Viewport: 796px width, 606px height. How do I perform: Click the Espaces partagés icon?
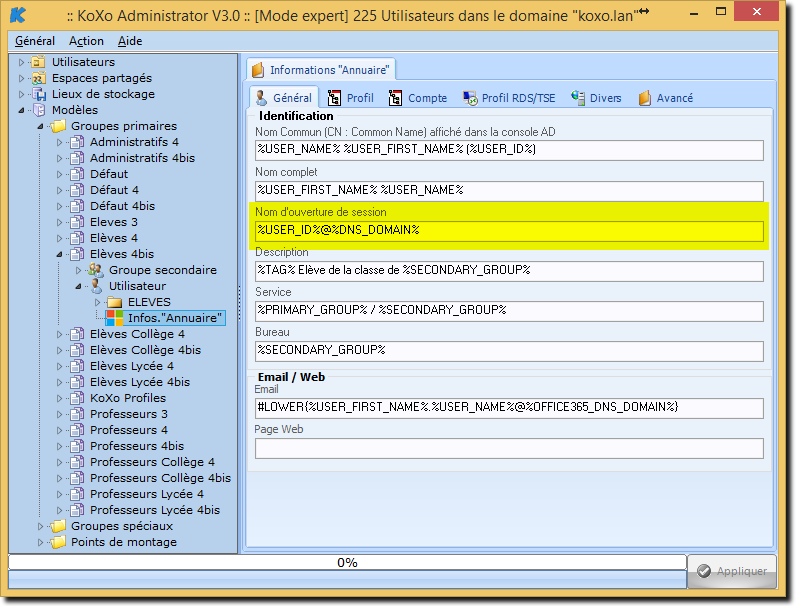39,78
